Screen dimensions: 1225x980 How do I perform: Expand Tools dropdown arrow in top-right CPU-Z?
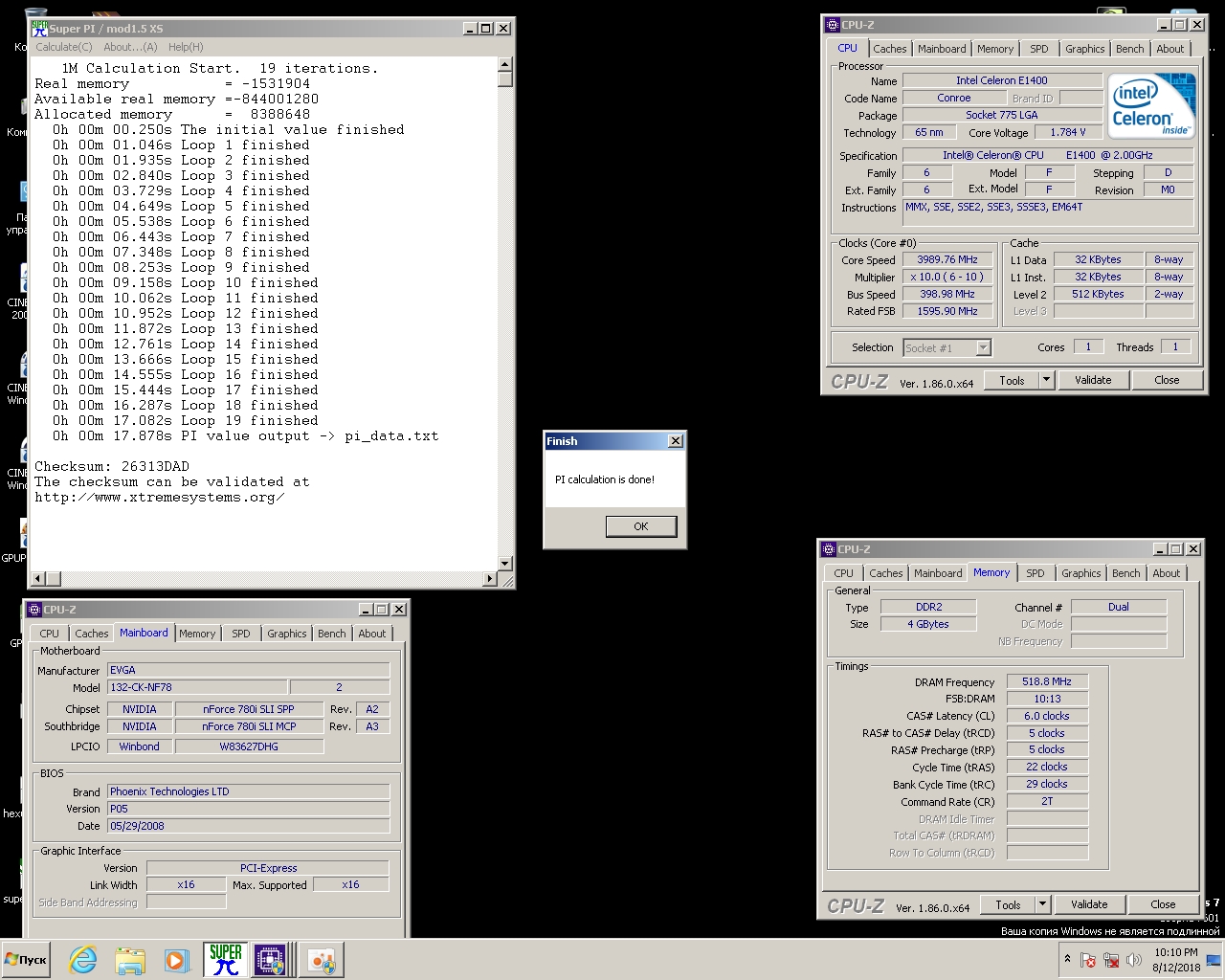click(1046, 380)
